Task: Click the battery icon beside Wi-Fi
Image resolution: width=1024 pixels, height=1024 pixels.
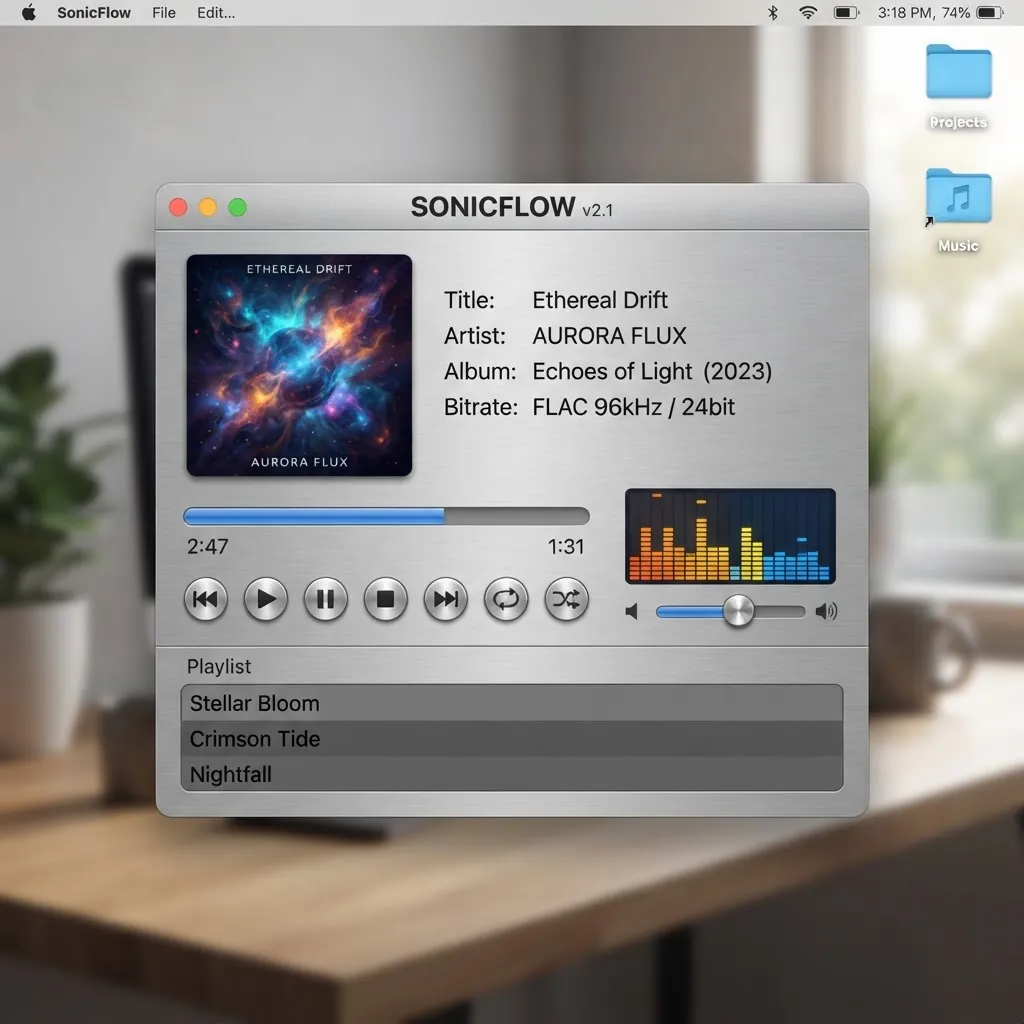Action: tap(846, 12)
